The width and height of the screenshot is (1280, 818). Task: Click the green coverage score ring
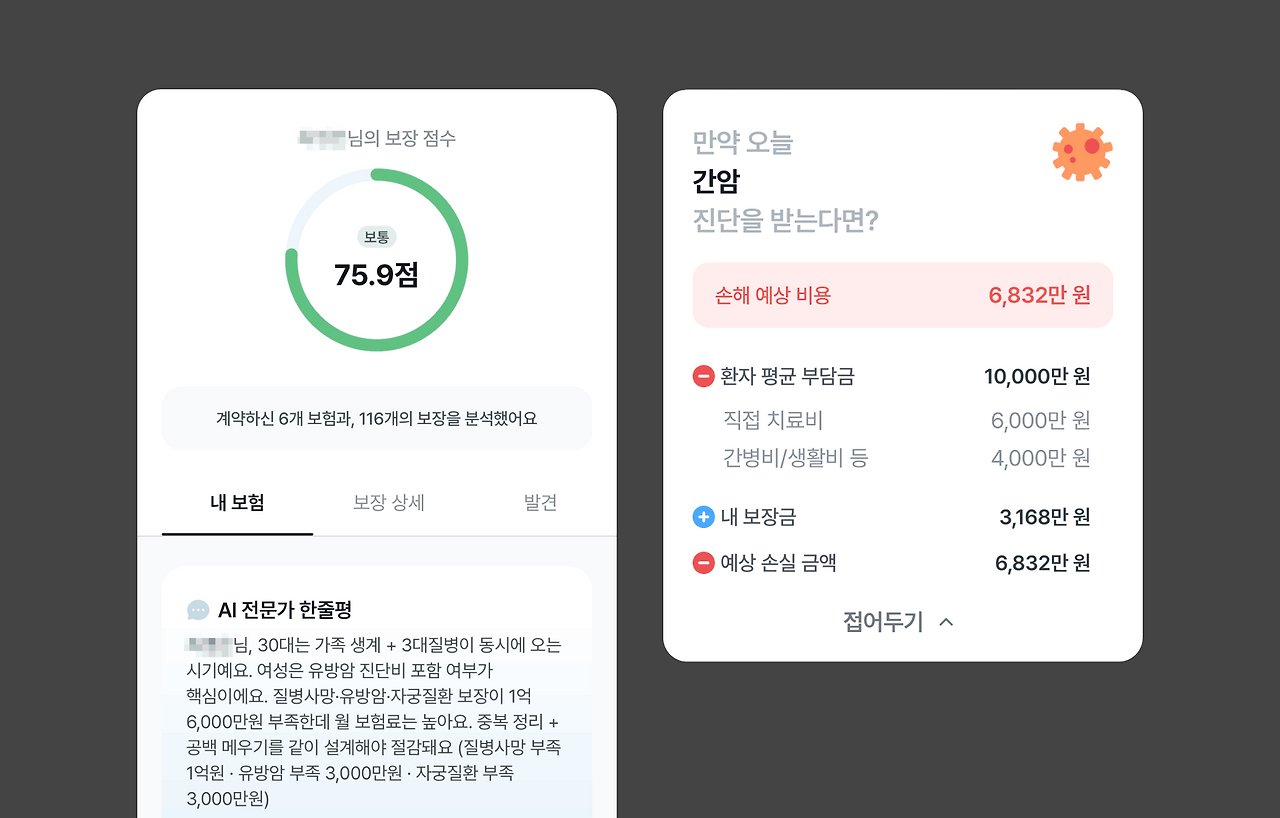tap(377, 260)
